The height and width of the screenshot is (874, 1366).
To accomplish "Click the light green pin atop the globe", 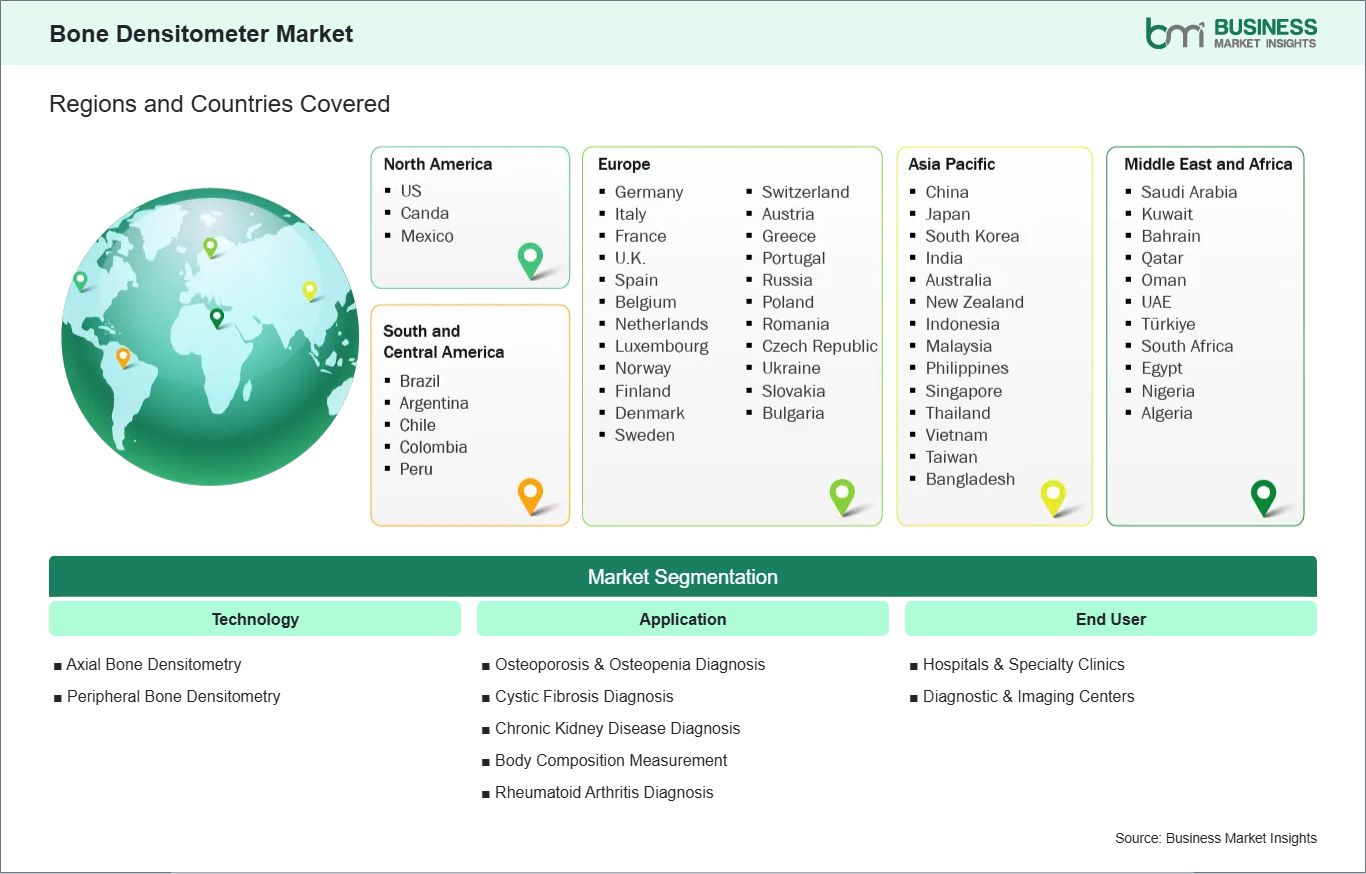I will pyautogui.click(x=210, y=245).
